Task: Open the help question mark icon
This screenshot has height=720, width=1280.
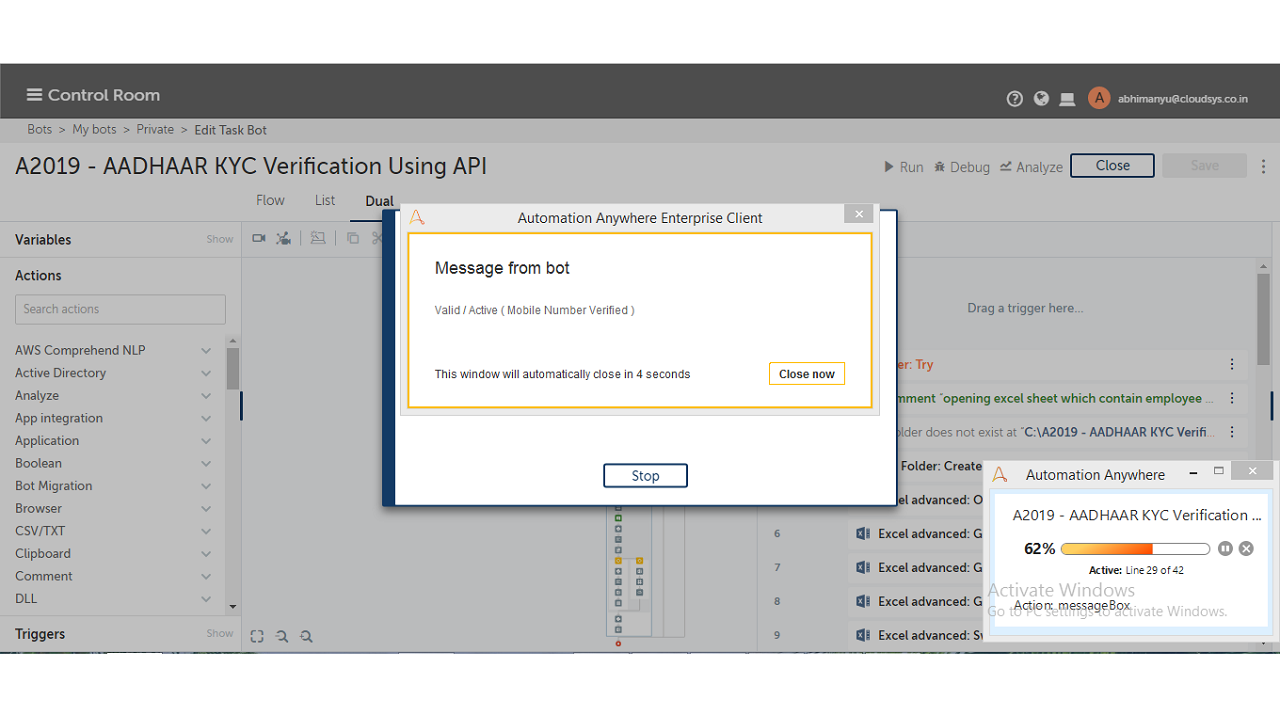Action: [1015, 98]
